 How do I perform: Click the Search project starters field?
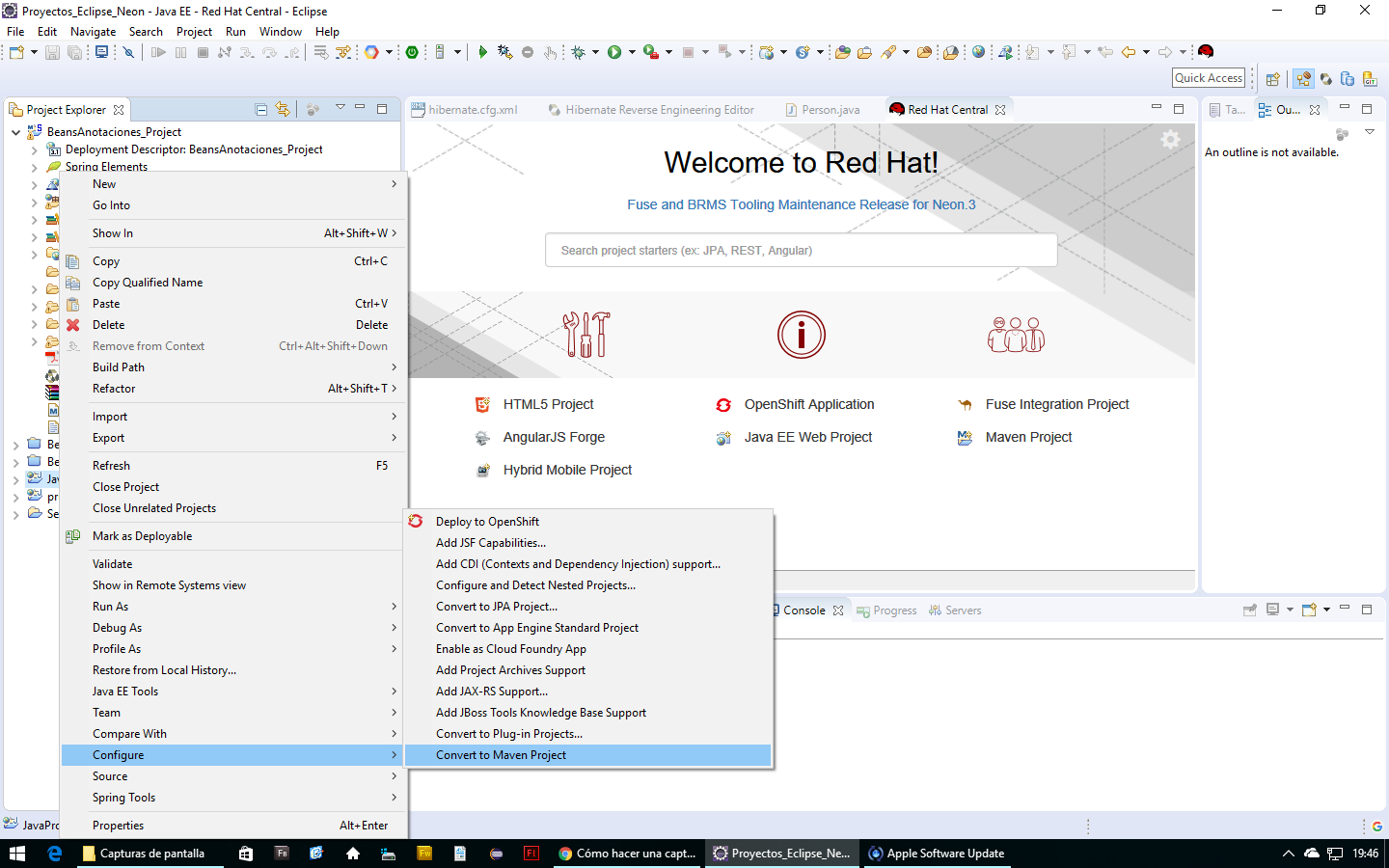801,250
